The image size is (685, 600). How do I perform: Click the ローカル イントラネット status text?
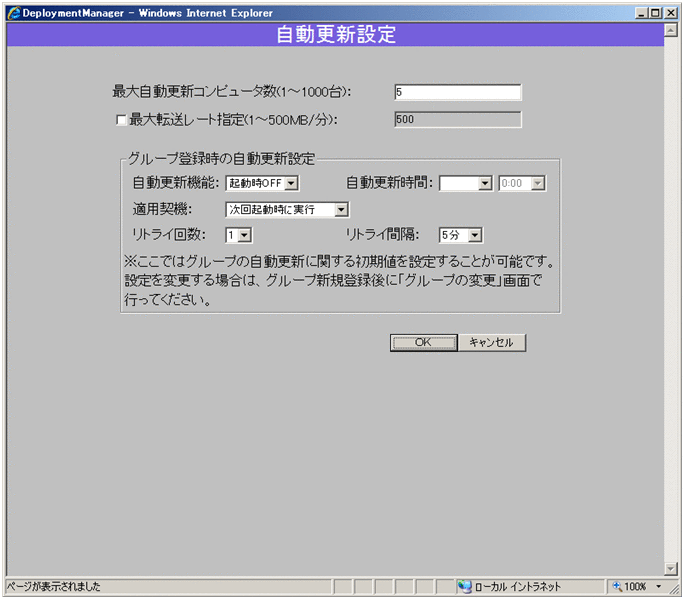click(x=518, y=586)
